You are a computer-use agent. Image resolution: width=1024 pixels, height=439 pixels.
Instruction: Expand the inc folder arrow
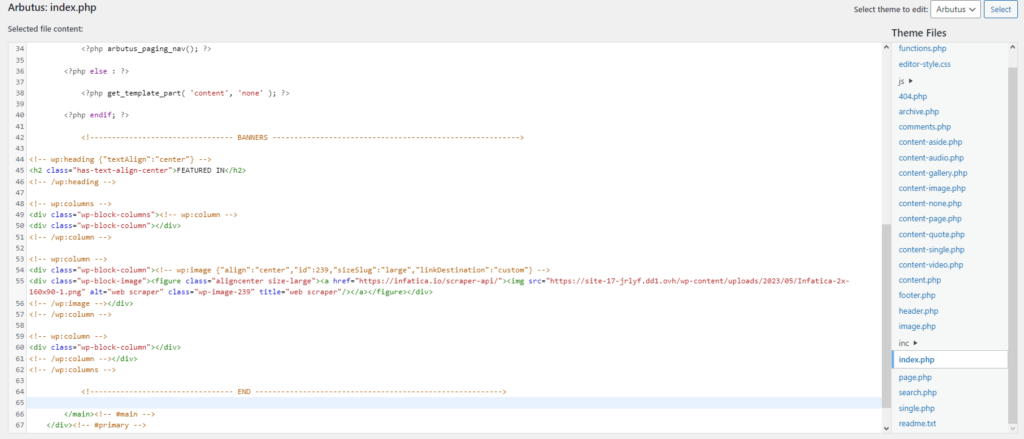tap(916, 343)
